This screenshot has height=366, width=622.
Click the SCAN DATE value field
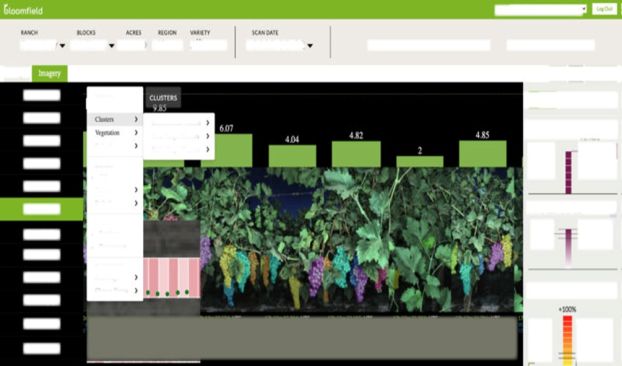(276, 45)
